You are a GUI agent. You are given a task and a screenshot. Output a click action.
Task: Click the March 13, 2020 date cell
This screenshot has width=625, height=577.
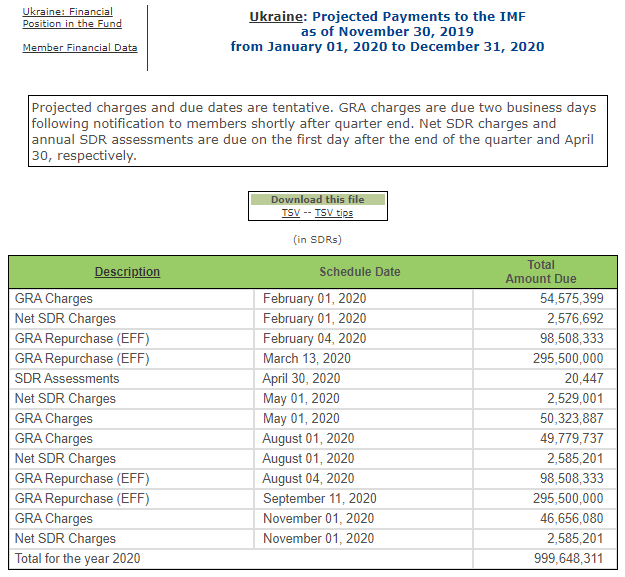(306, 359)
